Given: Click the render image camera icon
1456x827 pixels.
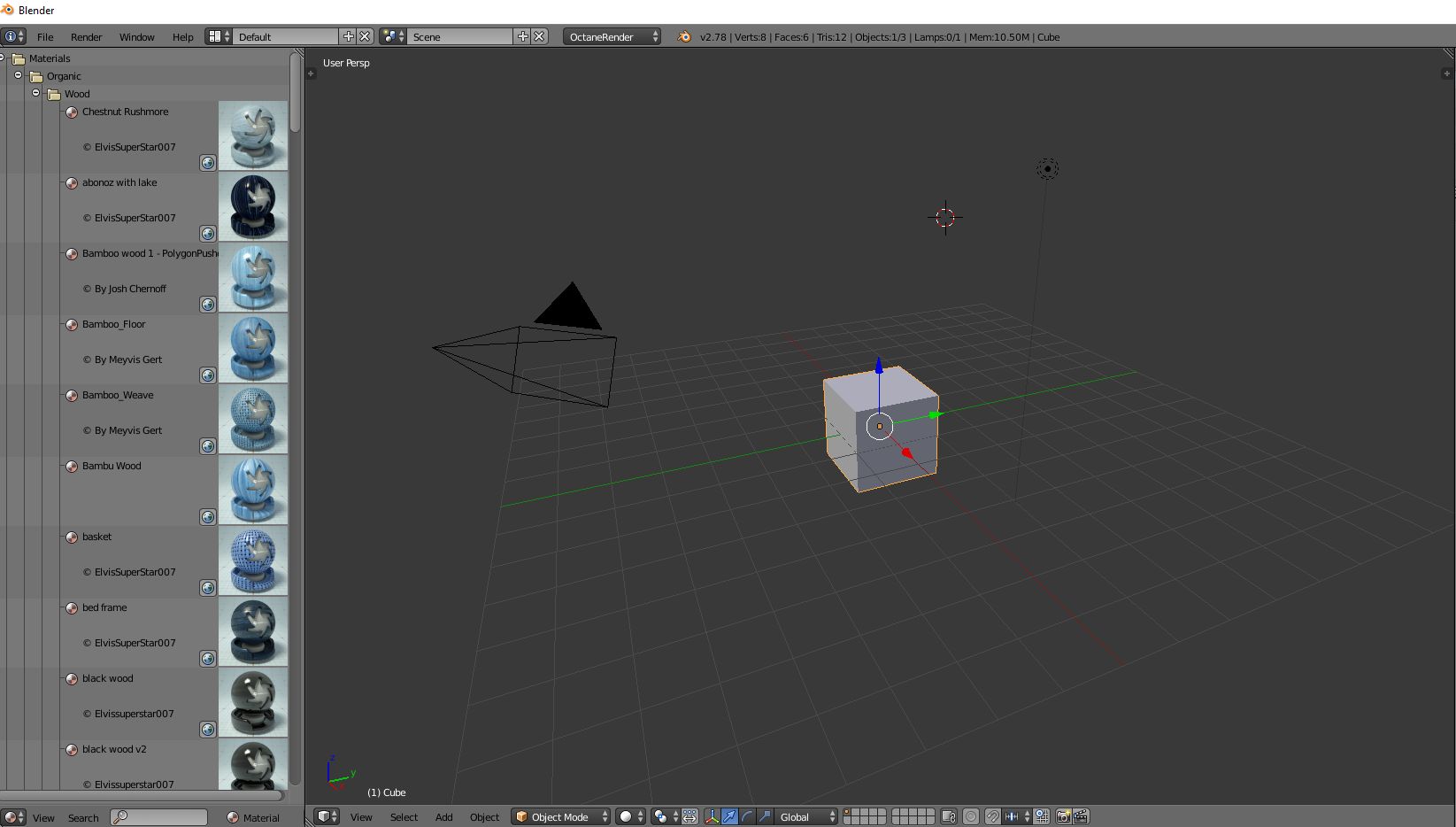Looking at the screenshot, I should point(1063,816).
